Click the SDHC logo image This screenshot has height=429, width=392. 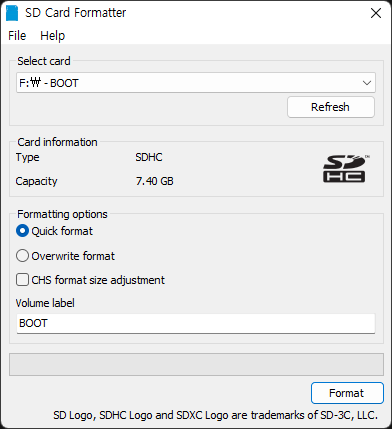click(345, 168)
